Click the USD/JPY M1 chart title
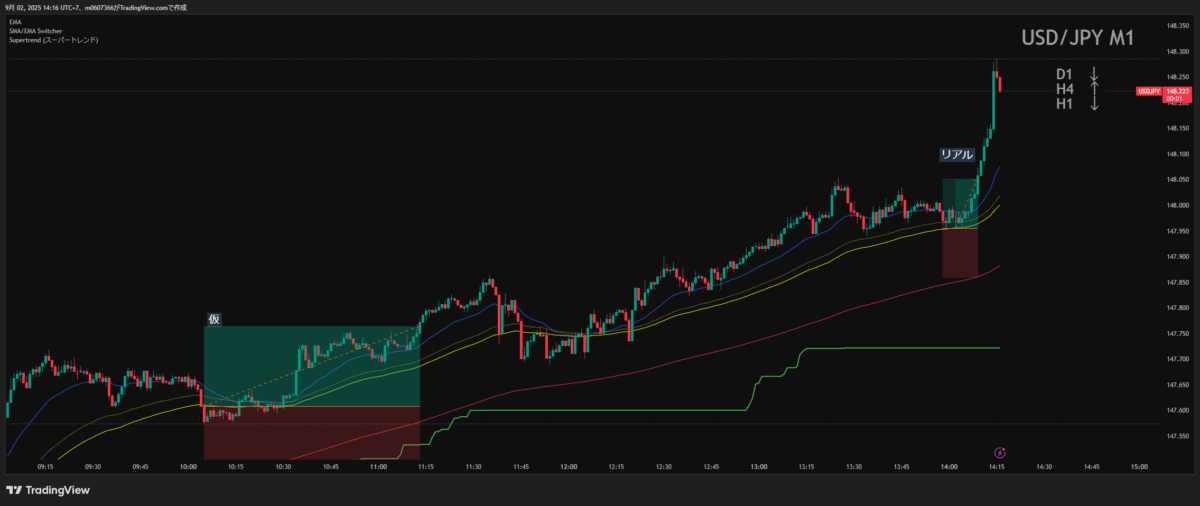This screenshot has width=1200, height=506. 1077,38
